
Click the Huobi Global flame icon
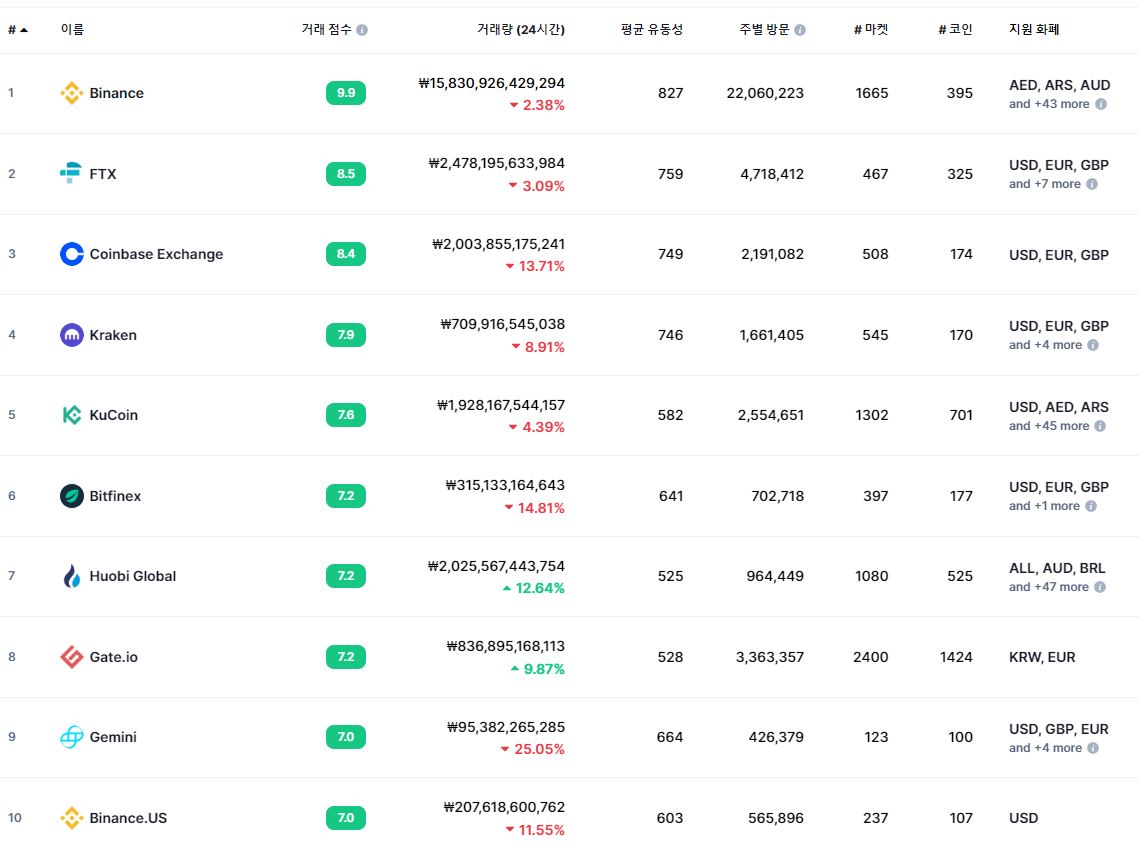tap(71, 576)
